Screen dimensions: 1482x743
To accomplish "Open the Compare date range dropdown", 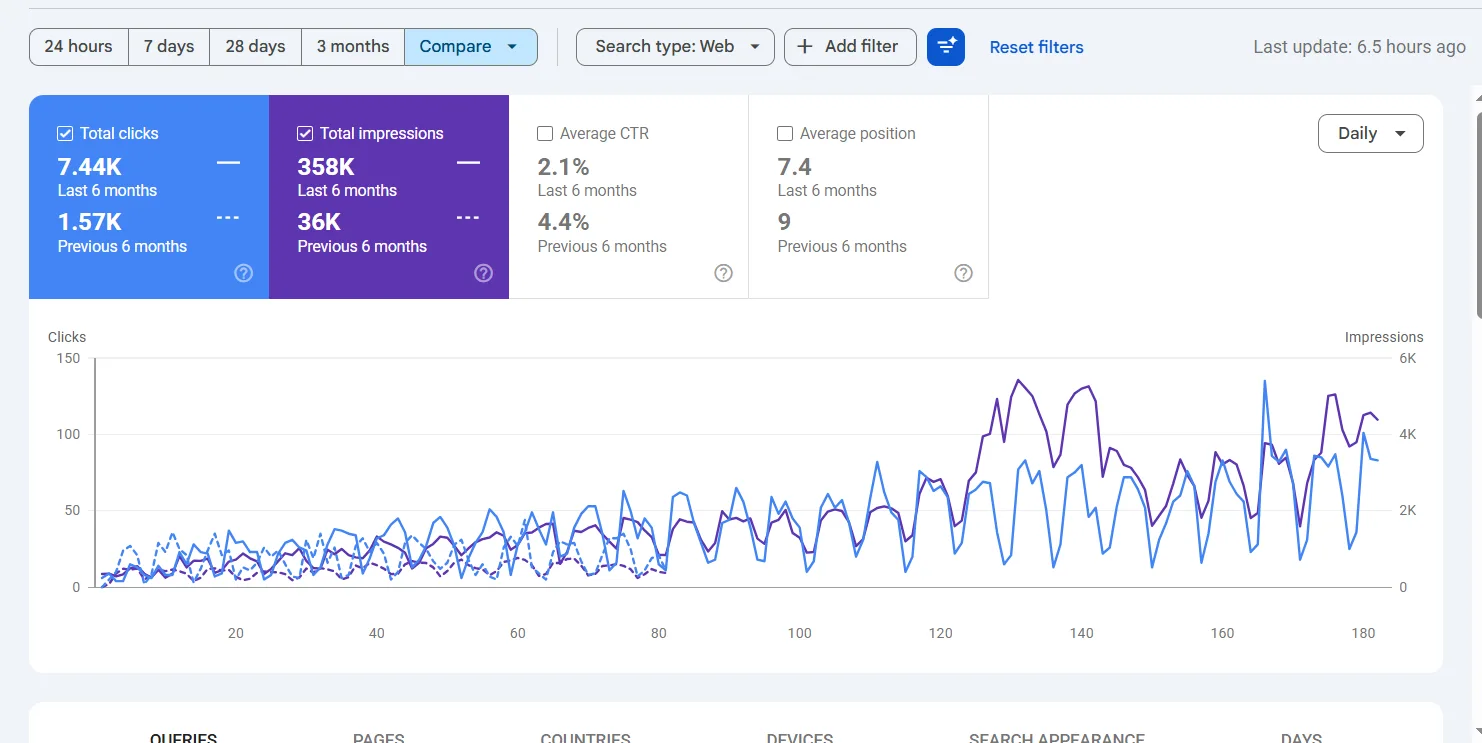I will 471,47.
